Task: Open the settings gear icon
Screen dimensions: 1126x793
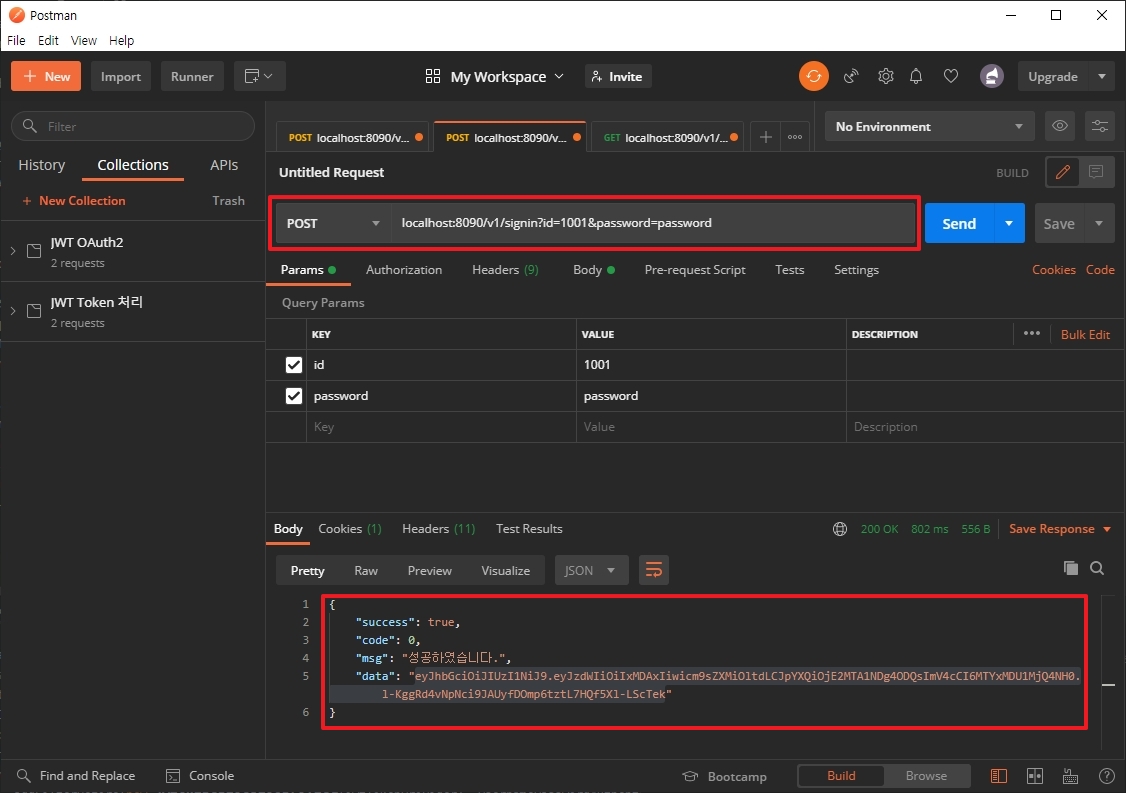Action: coord(885,76)
